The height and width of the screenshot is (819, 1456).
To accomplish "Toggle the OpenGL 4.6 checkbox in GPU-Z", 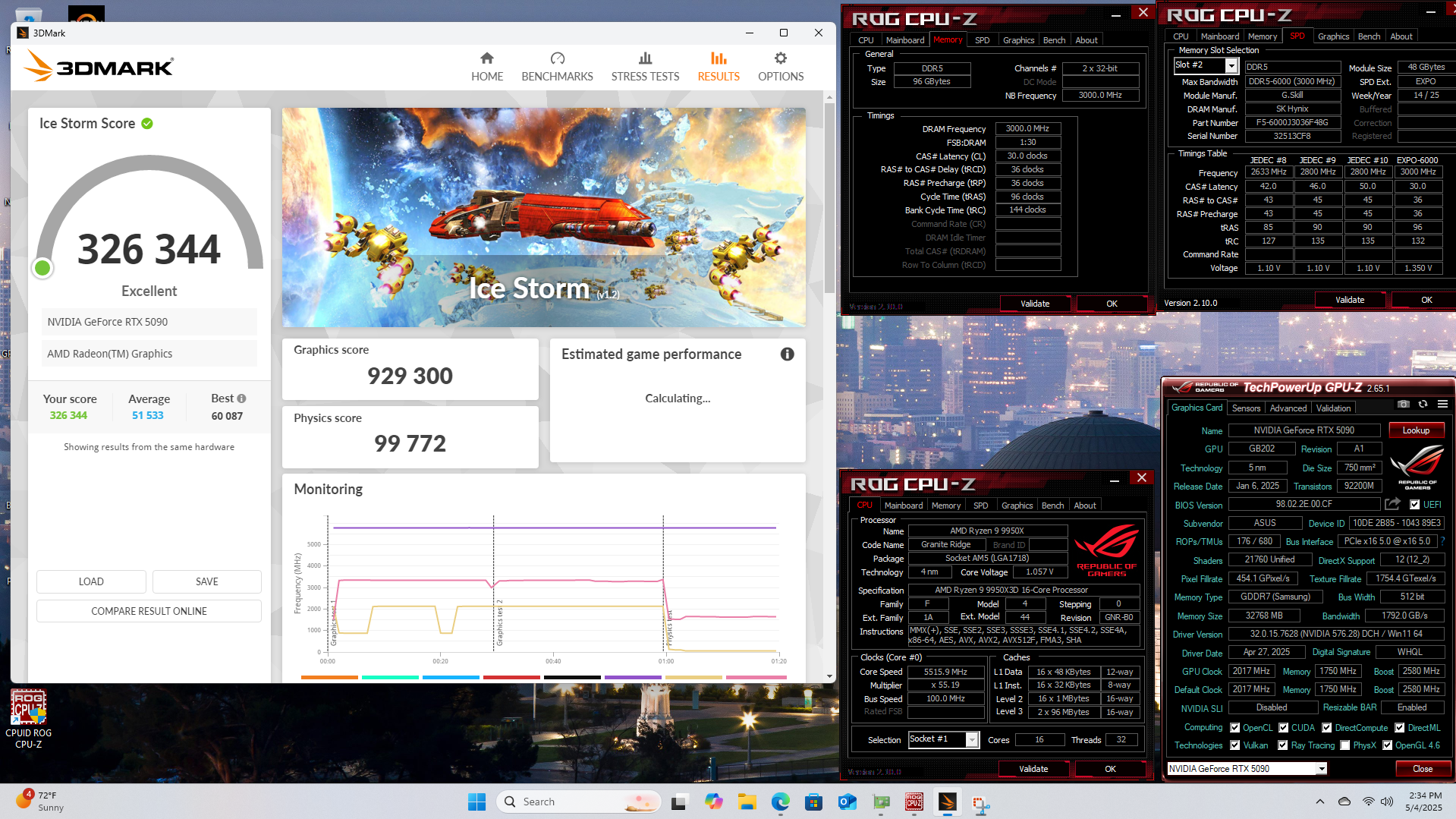I will [x=1387, y=745].
